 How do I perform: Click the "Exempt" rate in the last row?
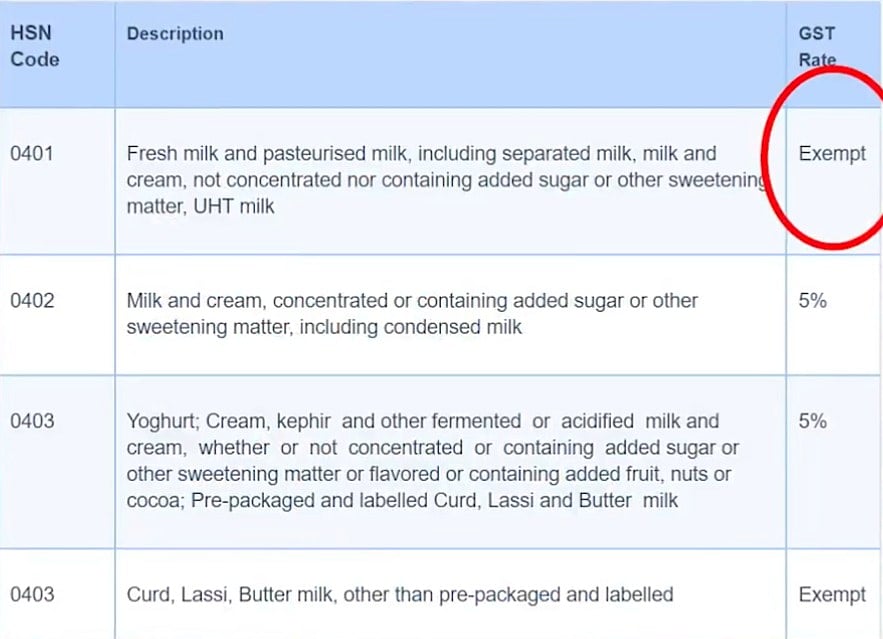(x=832, y=595)
